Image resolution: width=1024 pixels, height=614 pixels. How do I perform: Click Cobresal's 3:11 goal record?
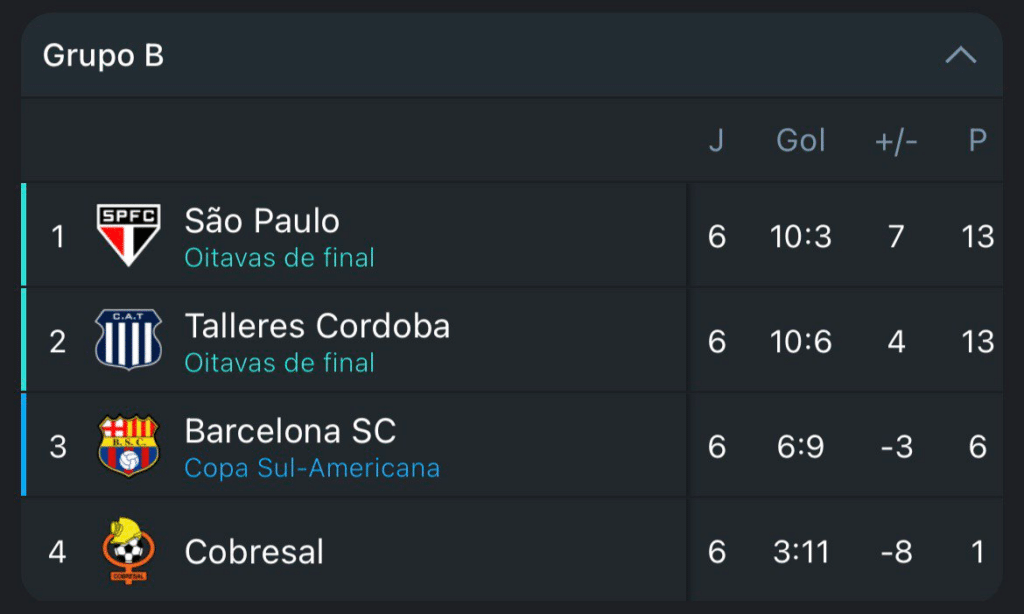[801, 552]
